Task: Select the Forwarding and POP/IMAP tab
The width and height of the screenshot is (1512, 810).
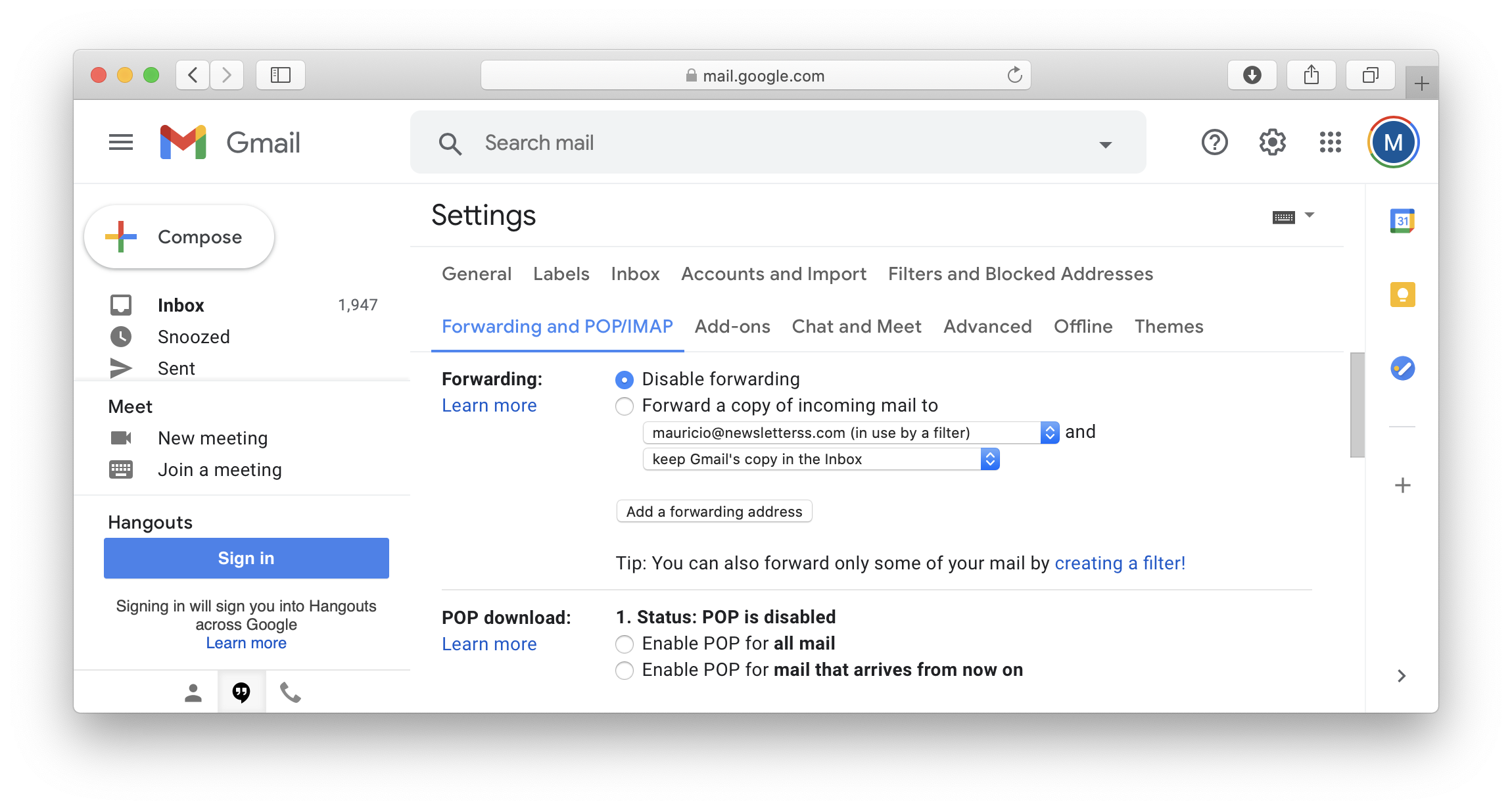Action: [x=557, y=326]
